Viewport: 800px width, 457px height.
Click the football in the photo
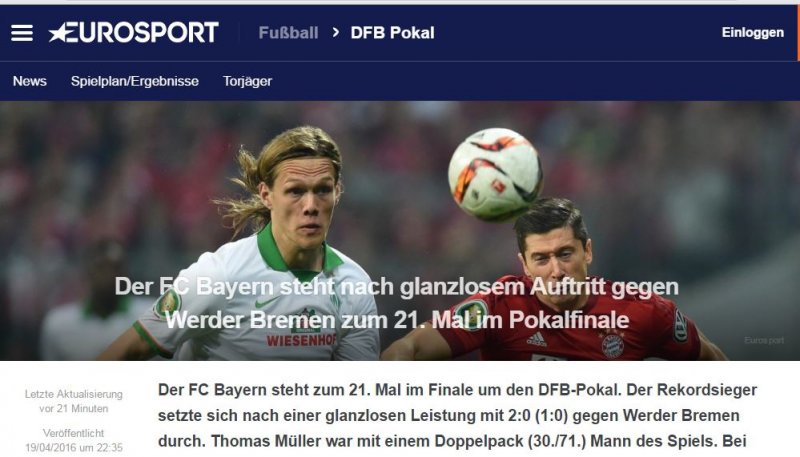pos(495,173)
